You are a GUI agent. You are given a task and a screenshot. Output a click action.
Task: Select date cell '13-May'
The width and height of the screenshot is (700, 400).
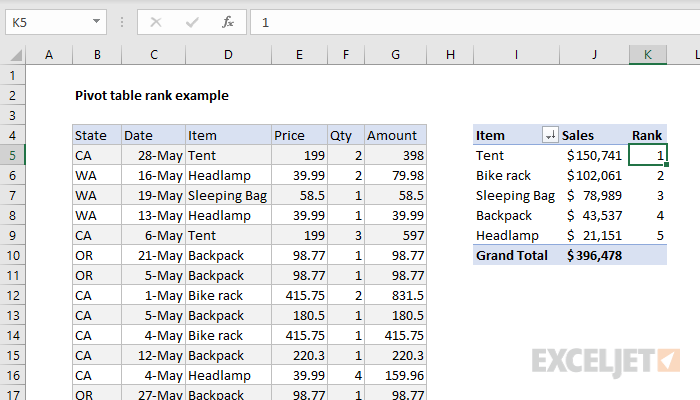click(x=154, y=216)
